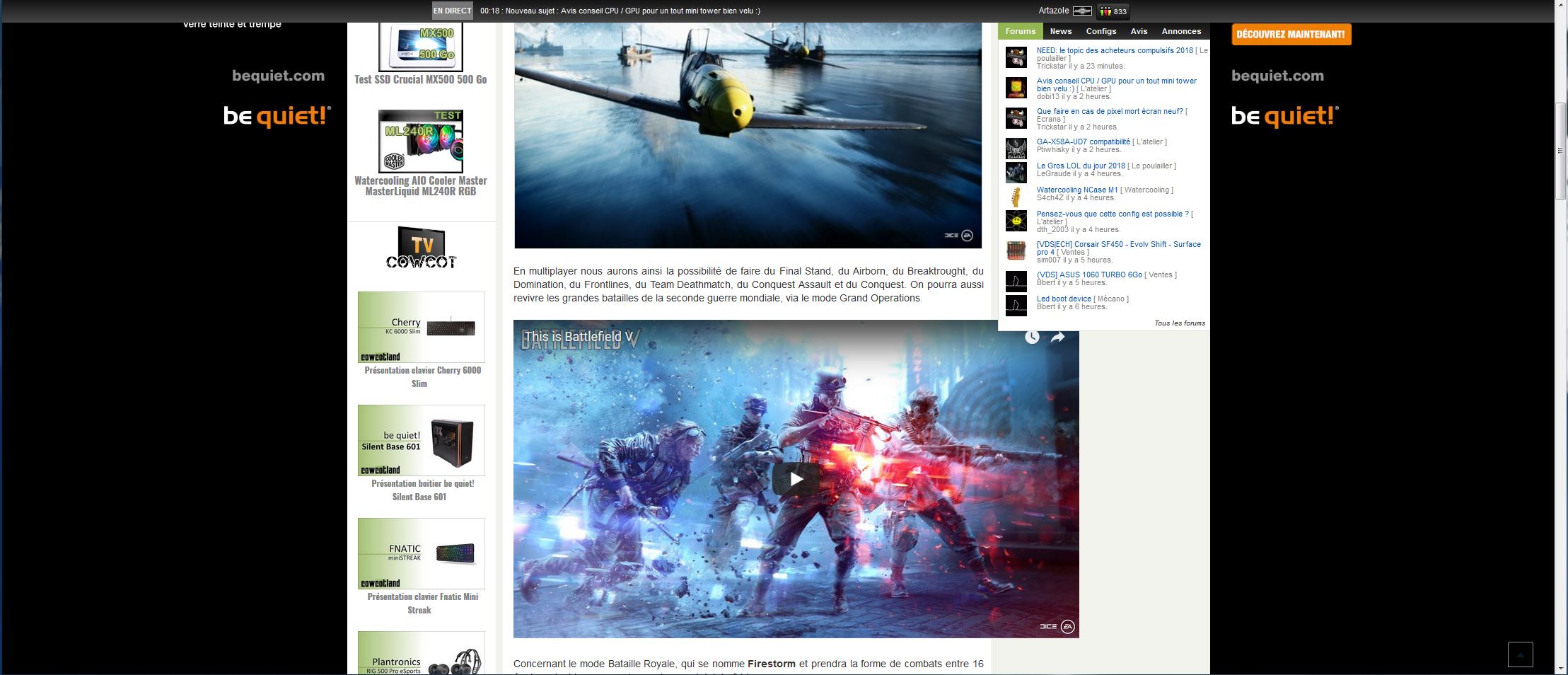Viewport: 1568px width, 675px height.
Task: Click right-side be quiet! logo
Action: (1285, 117)
